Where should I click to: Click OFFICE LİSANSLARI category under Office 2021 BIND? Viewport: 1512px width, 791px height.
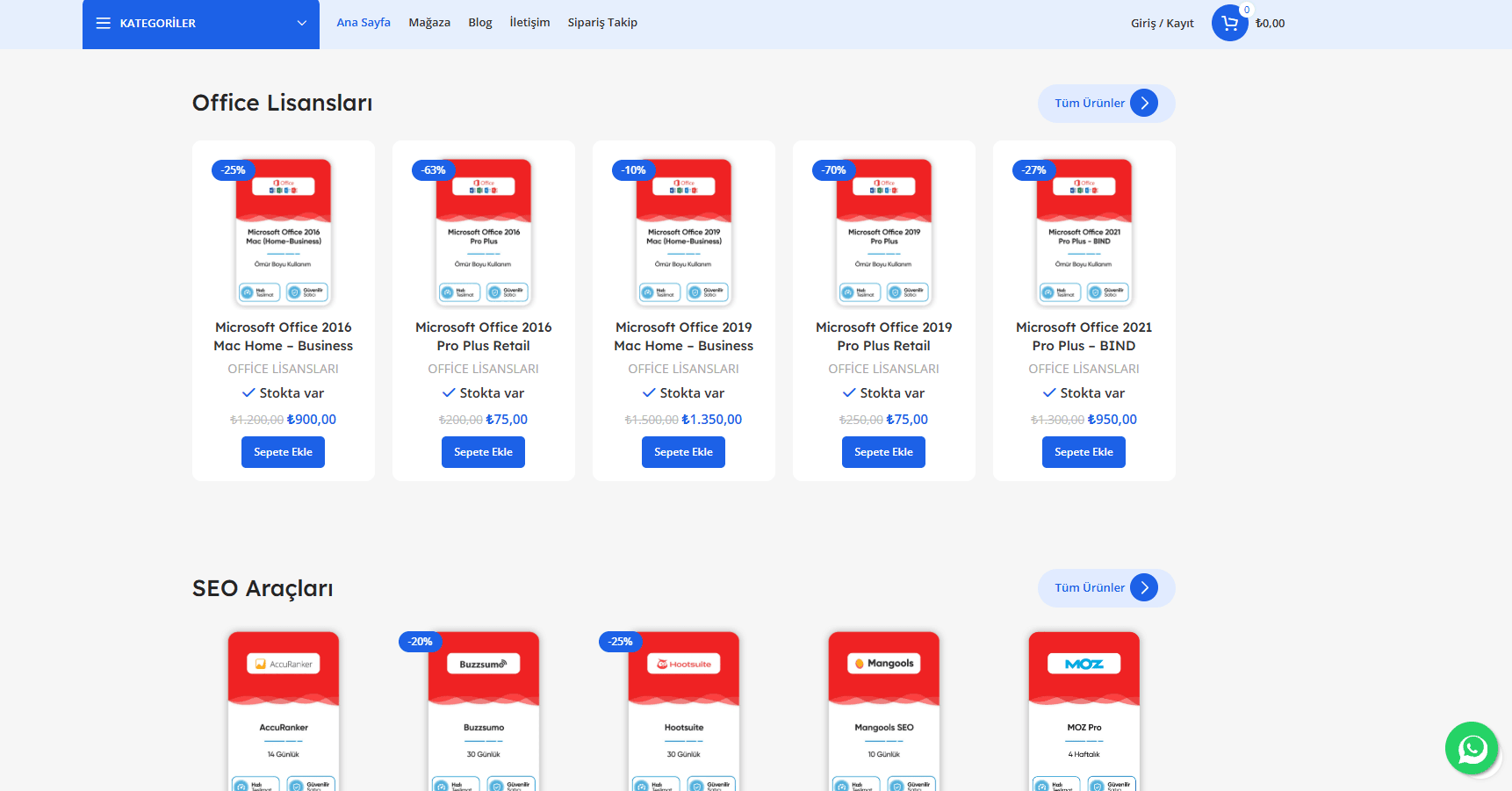click(1084, 369)
